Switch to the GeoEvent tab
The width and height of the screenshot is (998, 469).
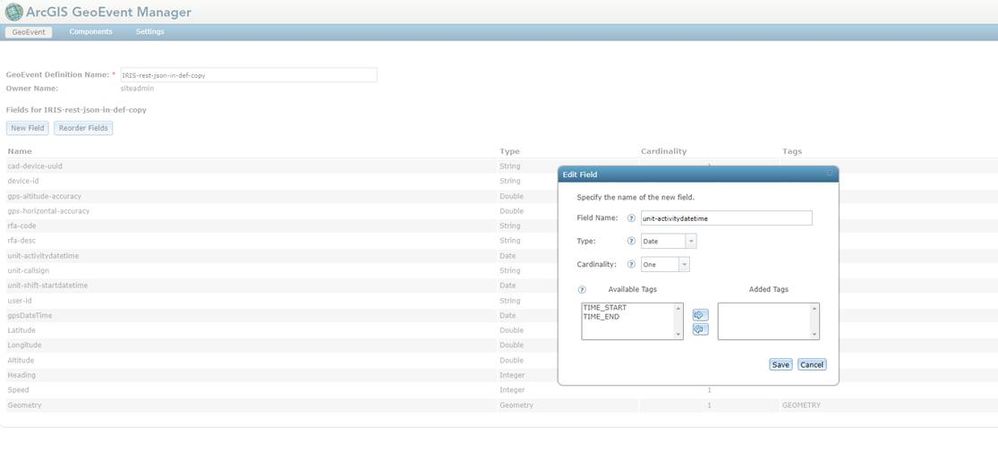point(29,32)
